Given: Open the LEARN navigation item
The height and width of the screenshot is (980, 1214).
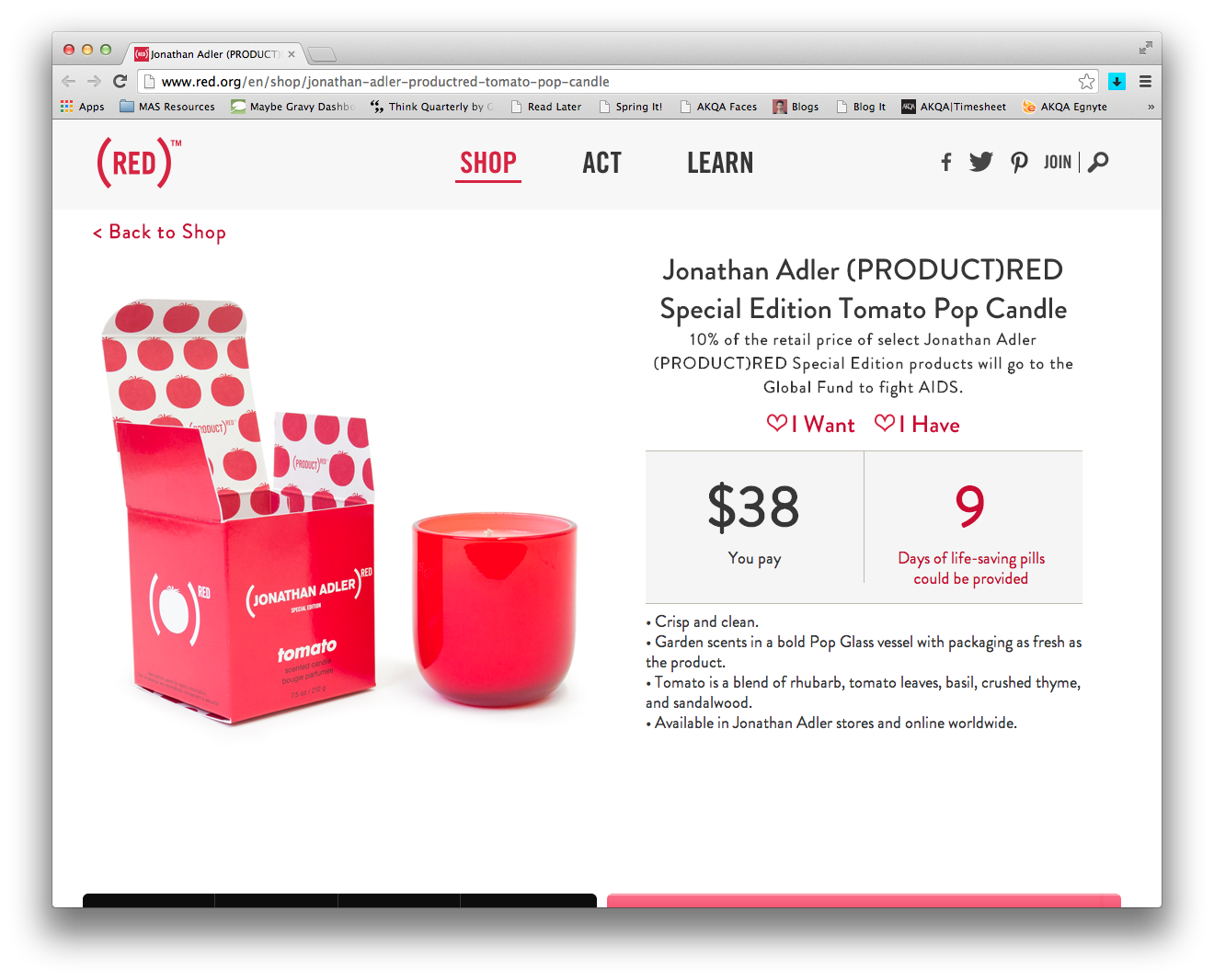Looking at the screenshot, I should coord(720,164).
